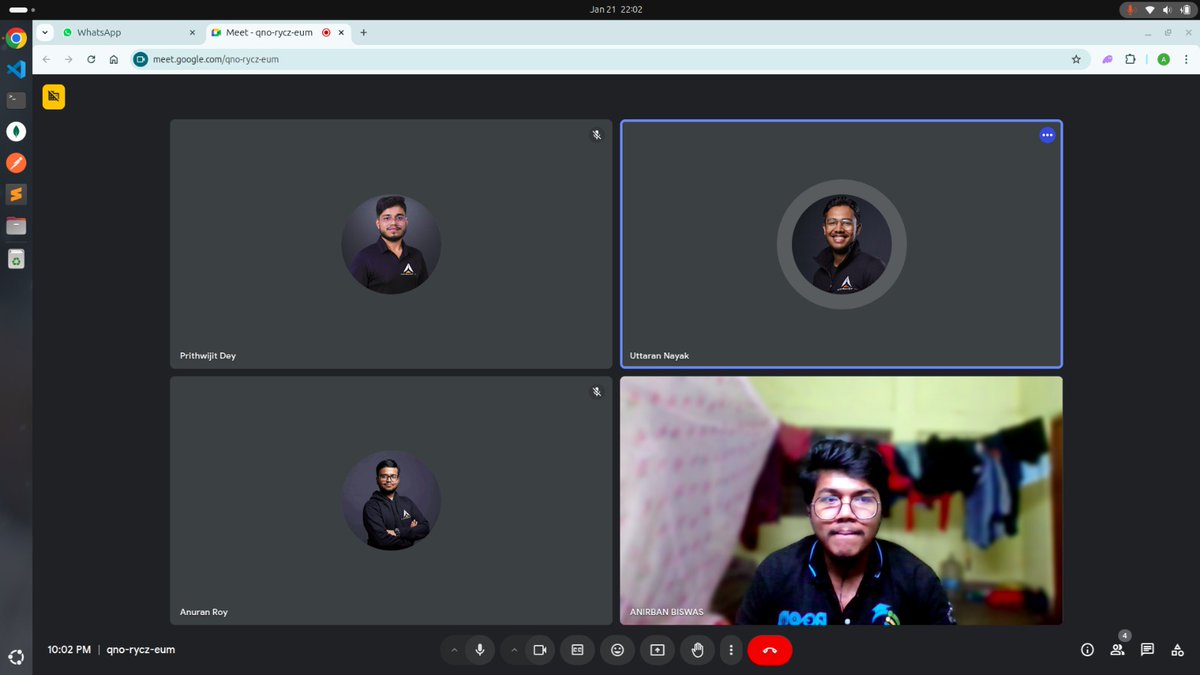Screen dimensions: 1200x675
Task: Bookmark this page with star icon
Action: [1076, 59]
